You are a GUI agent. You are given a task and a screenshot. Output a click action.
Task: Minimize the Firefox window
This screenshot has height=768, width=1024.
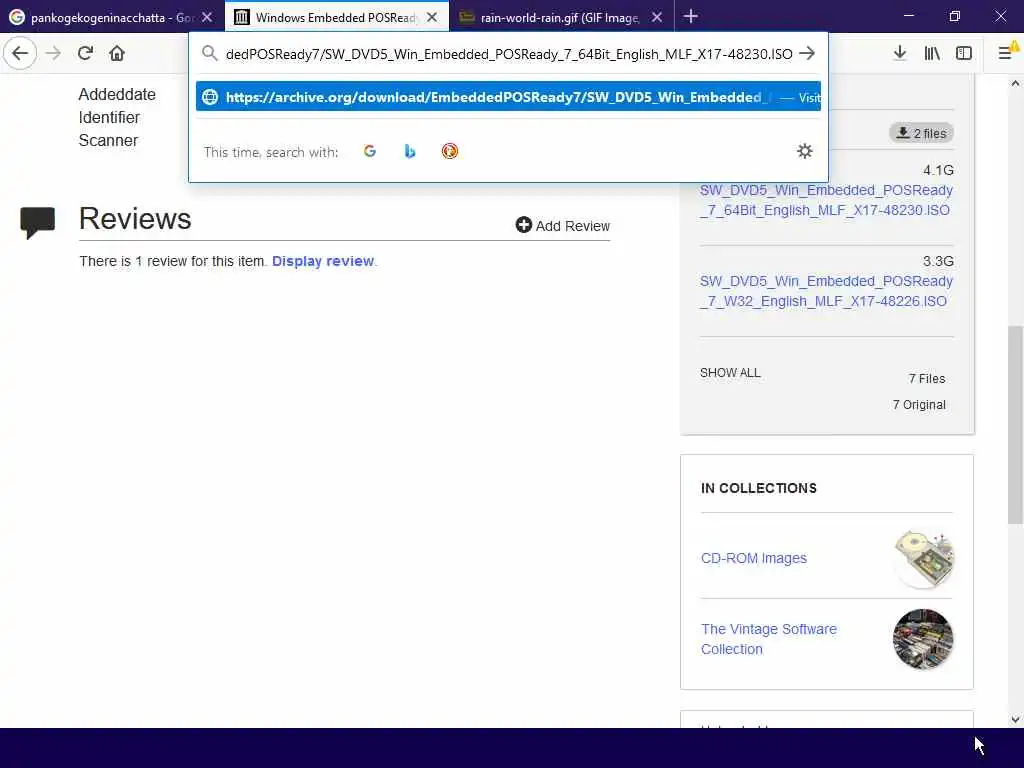[x=908, y=16]
